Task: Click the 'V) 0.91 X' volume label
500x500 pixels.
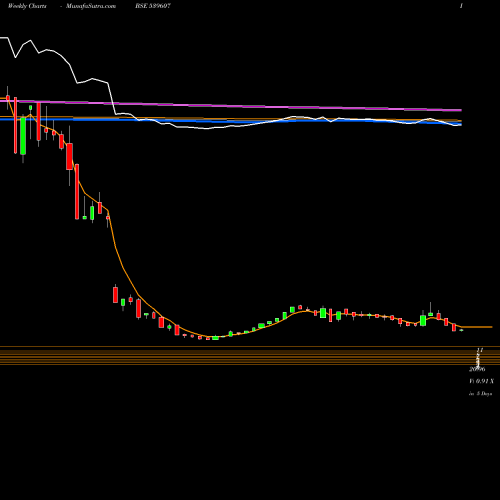Action: (481, 381)
